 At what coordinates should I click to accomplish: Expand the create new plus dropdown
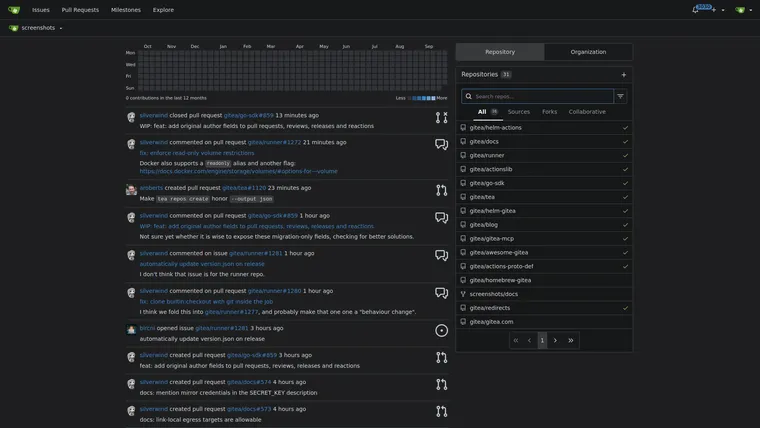717,10
